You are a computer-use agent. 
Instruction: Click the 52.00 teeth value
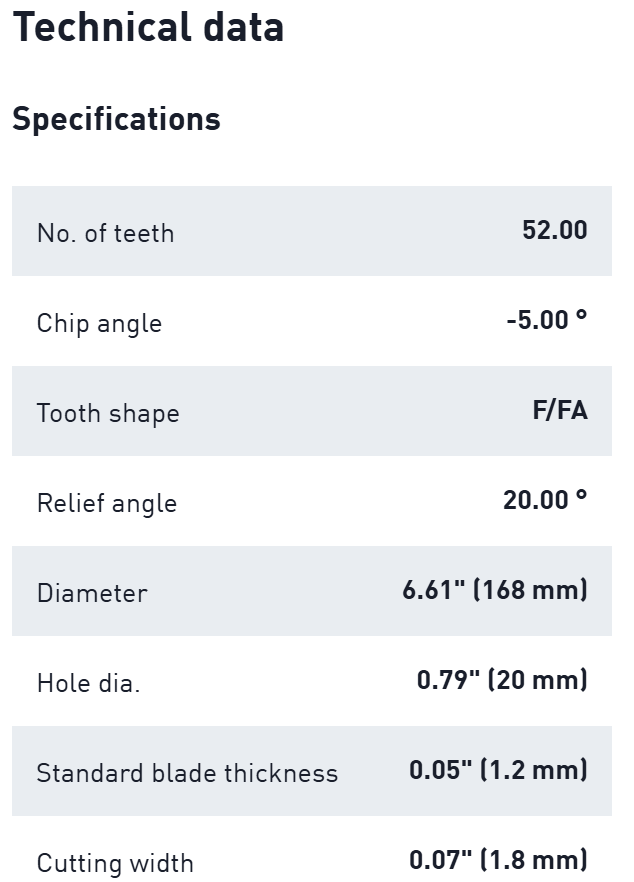[x=554, y=230]
